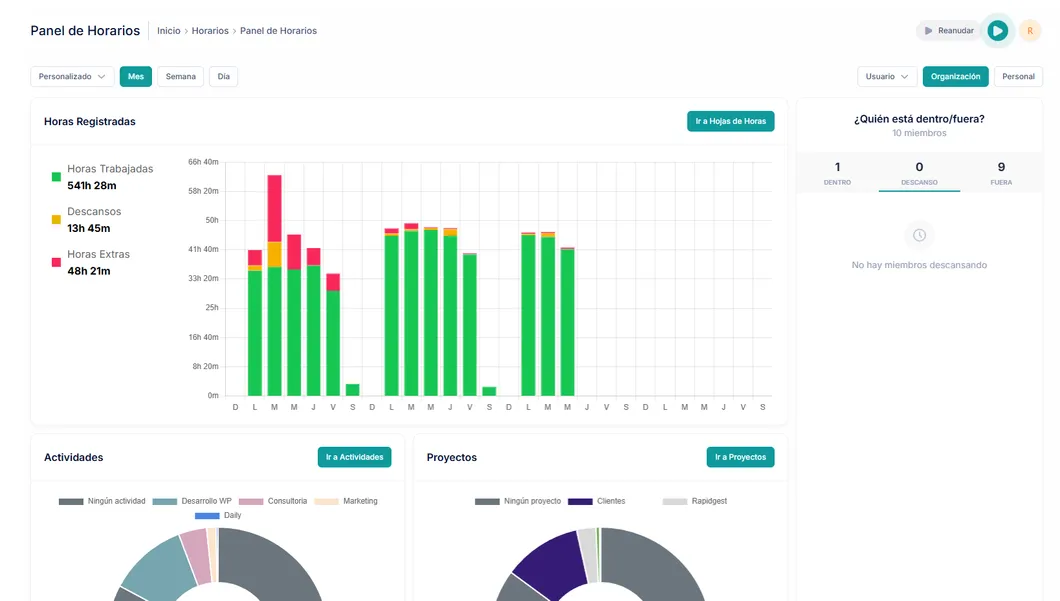Viewport: 1060px width, 601px height.
Task: Select the Semana period tab
Action: point(180,77)
